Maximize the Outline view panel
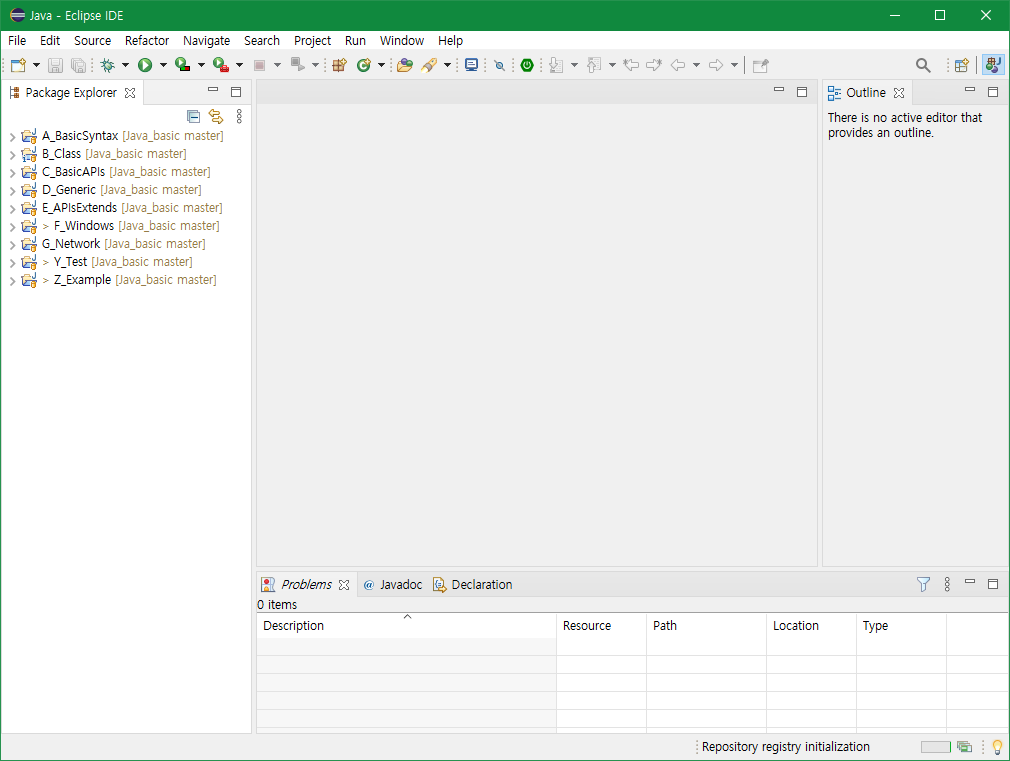Image resolution: width=1010 pixels, height=761 pixels. pos(993,92)
